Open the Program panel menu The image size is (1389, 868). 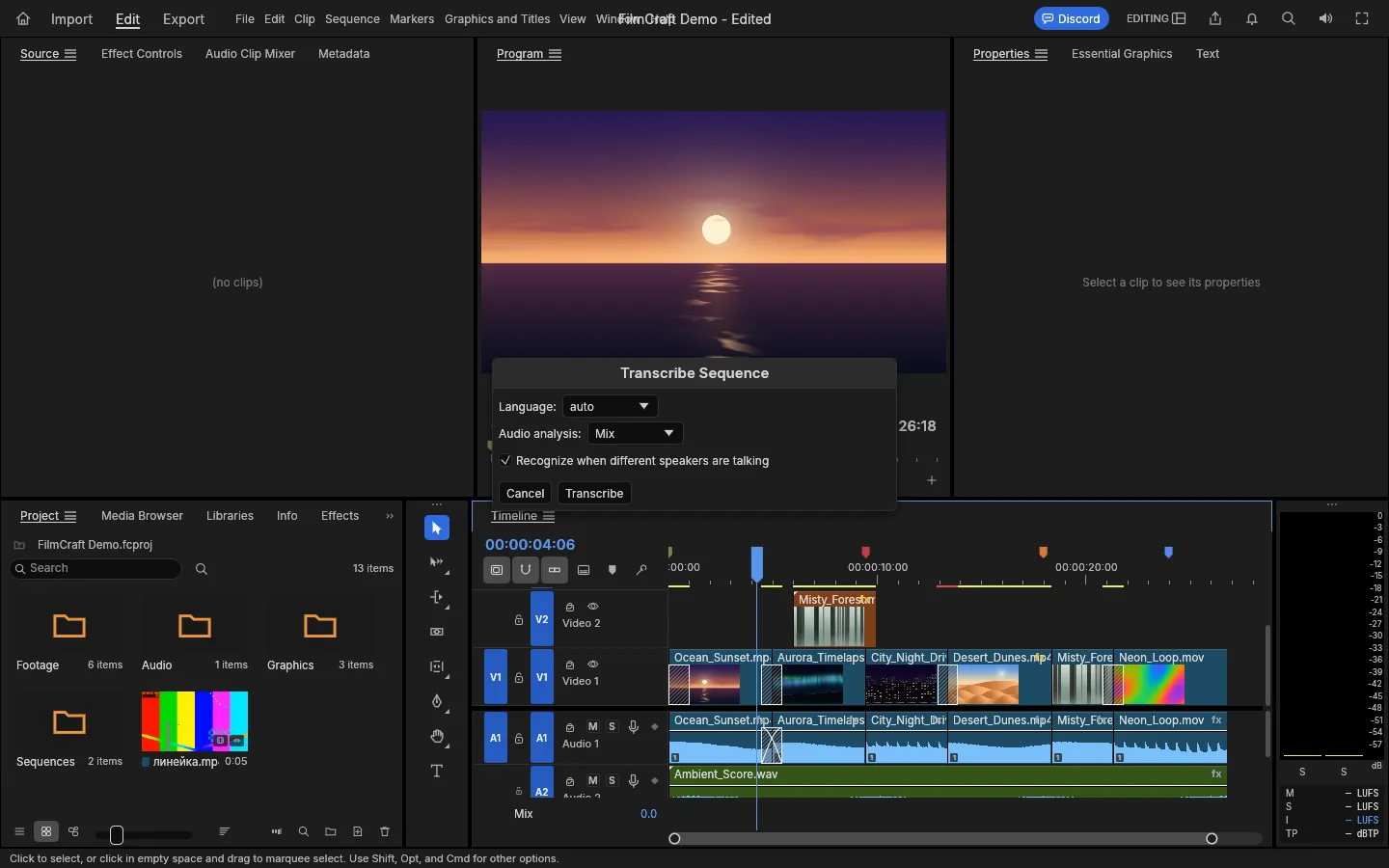click(x=556, y=54)
